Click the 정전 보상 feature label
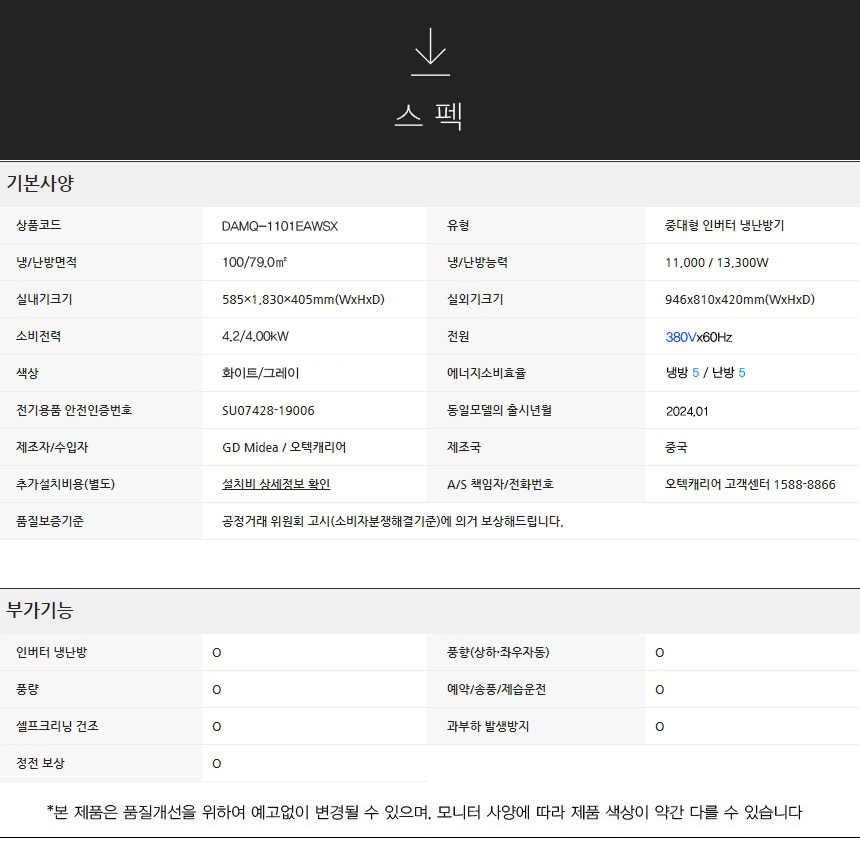 [x=40, y=763]
